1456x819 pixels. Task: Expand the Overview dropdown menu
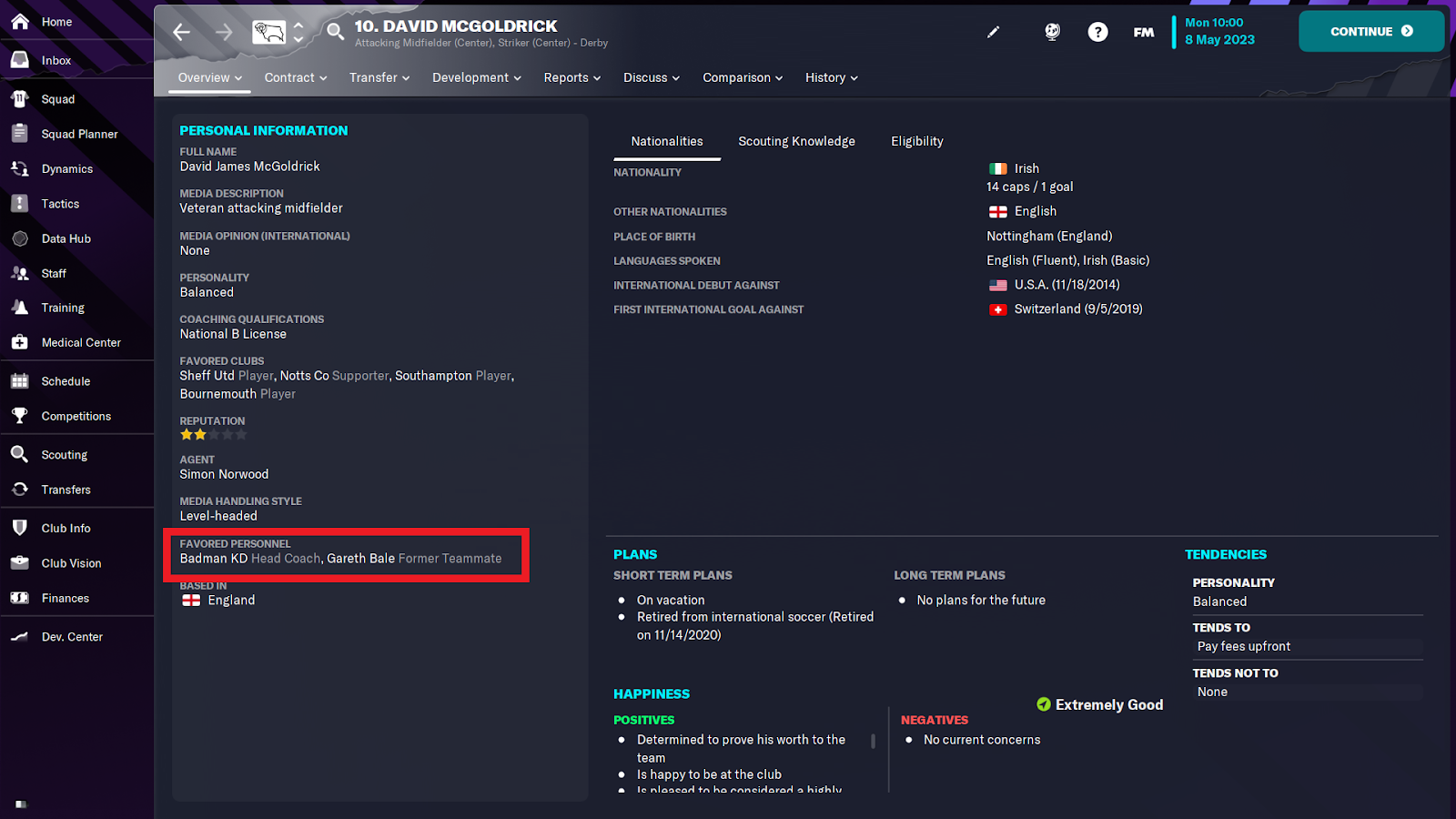coord(210,78)
